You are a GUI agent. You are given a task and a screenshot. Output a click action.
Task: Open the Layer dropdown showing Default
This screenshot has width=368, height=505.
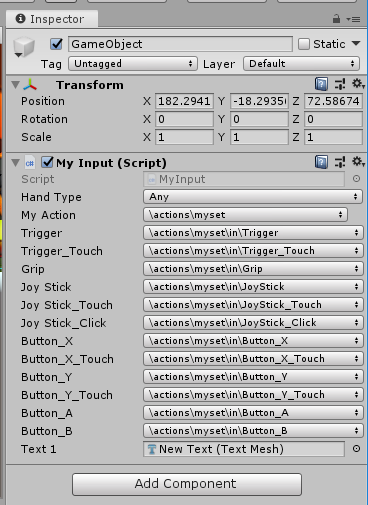tap(301, 64)
